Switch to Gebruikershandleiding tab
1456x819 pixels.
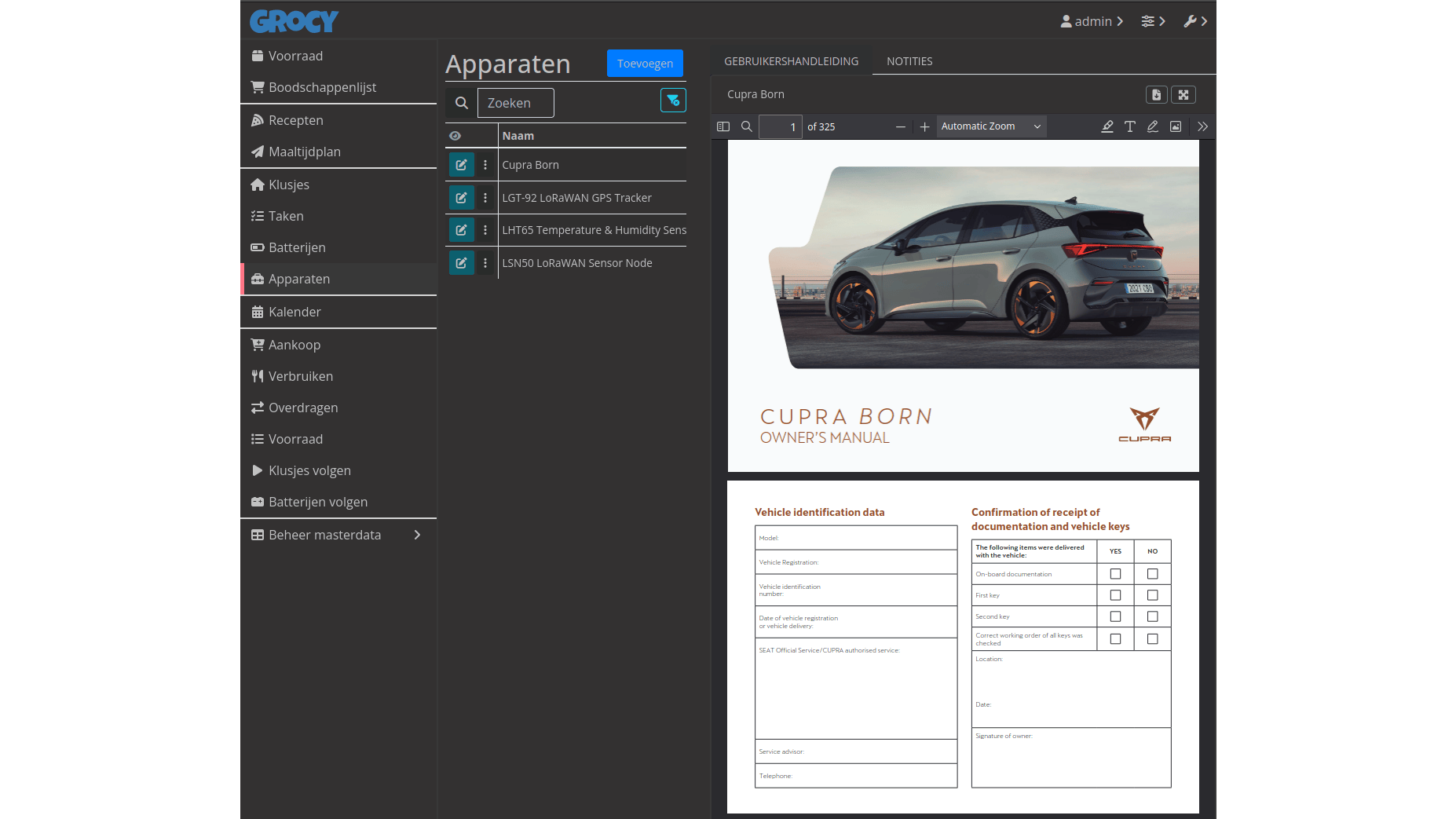791,61
